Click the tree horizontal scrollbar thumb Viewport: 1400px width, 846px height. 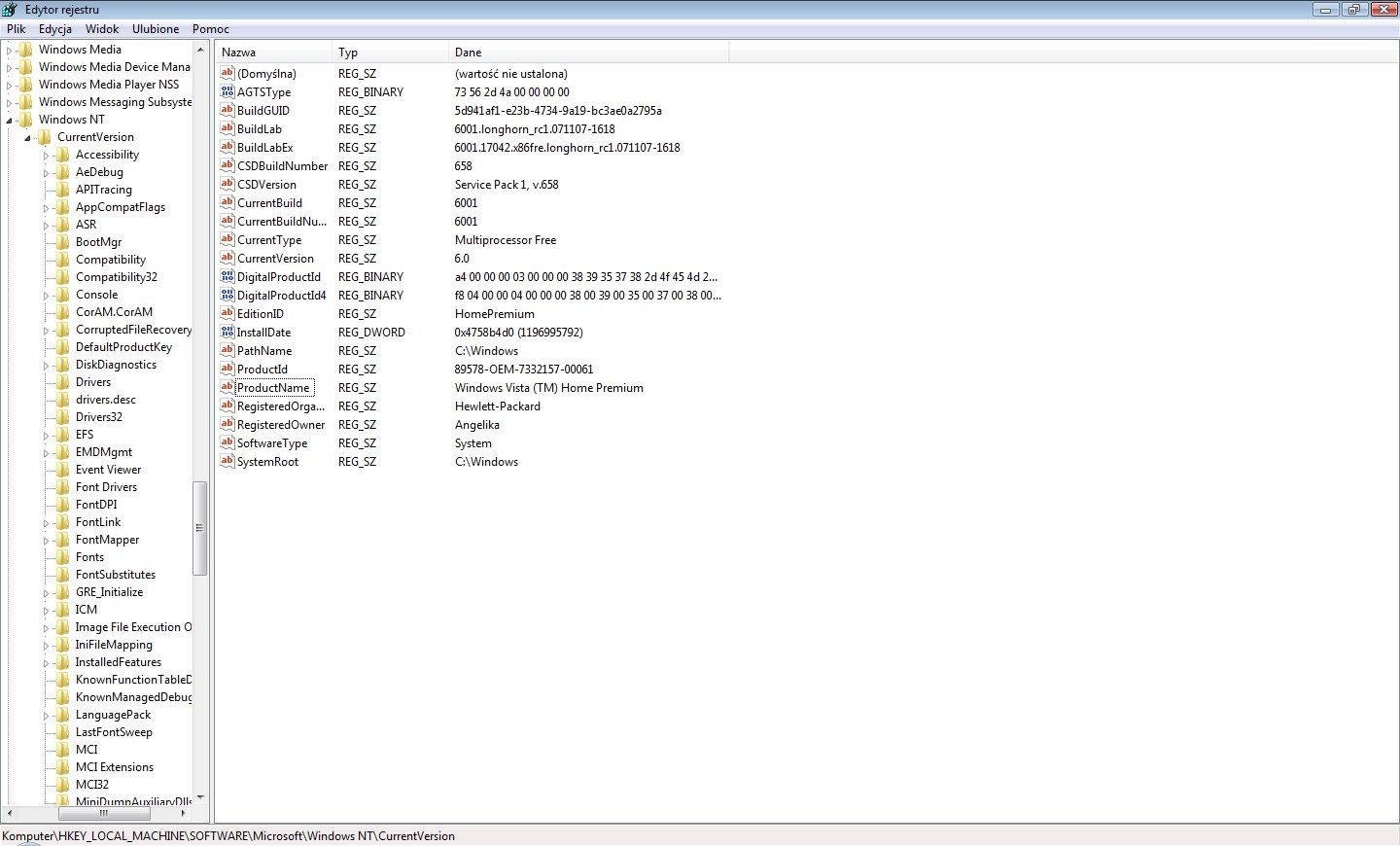104,813
